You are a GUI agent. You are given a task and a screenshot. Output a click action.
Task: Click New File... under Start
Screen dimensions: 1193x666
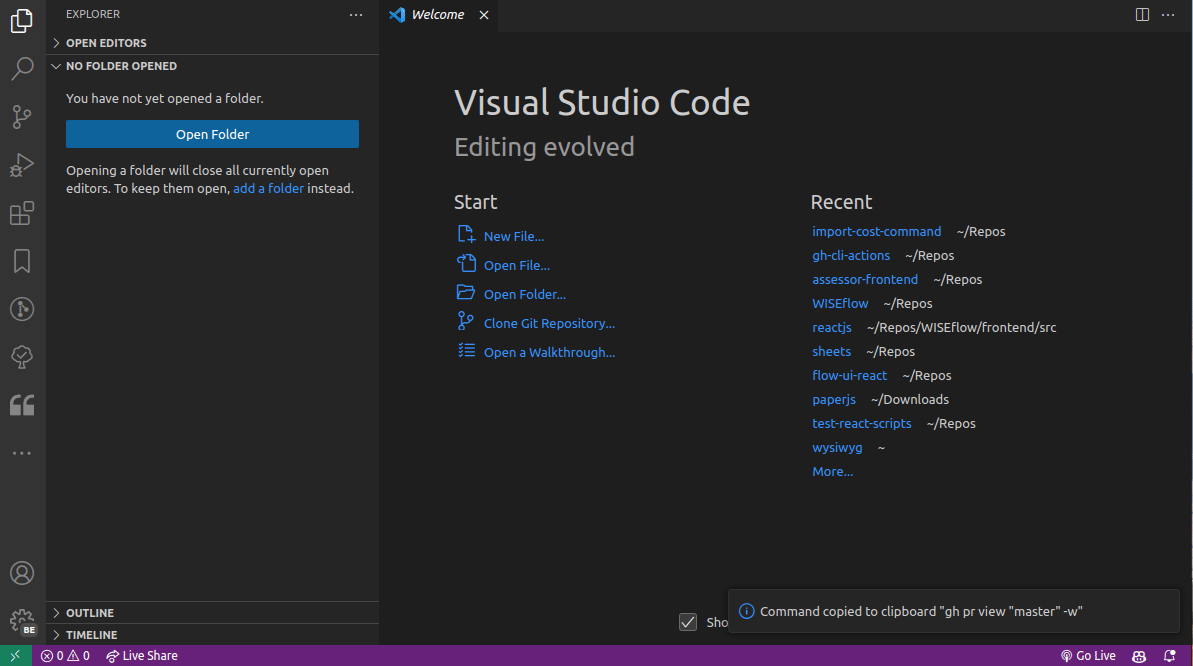(x=514, y=236)
